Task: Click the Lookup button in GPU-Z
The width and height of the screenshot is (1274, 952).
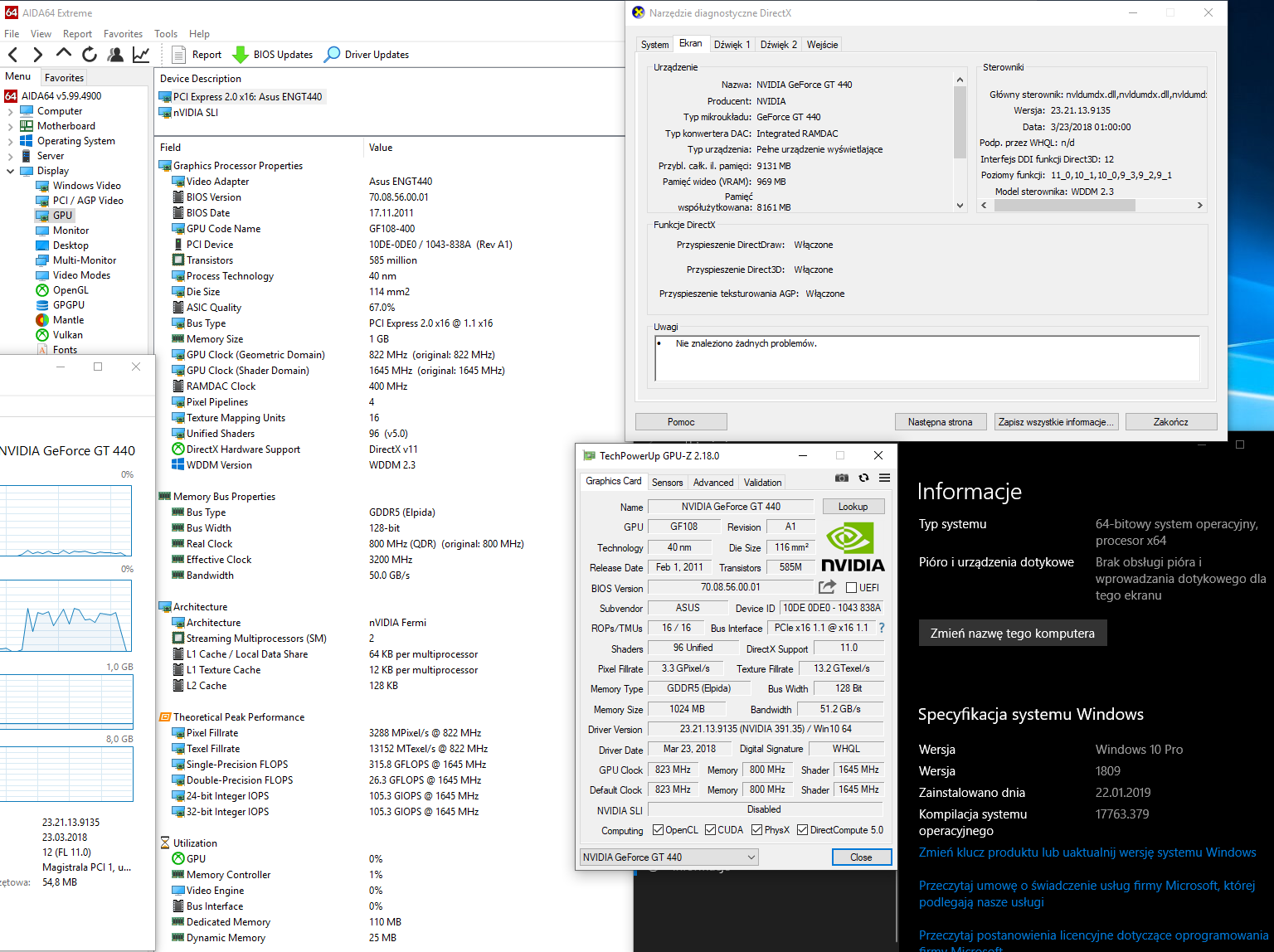Action: pyautogui.click(x=853, y=507)
